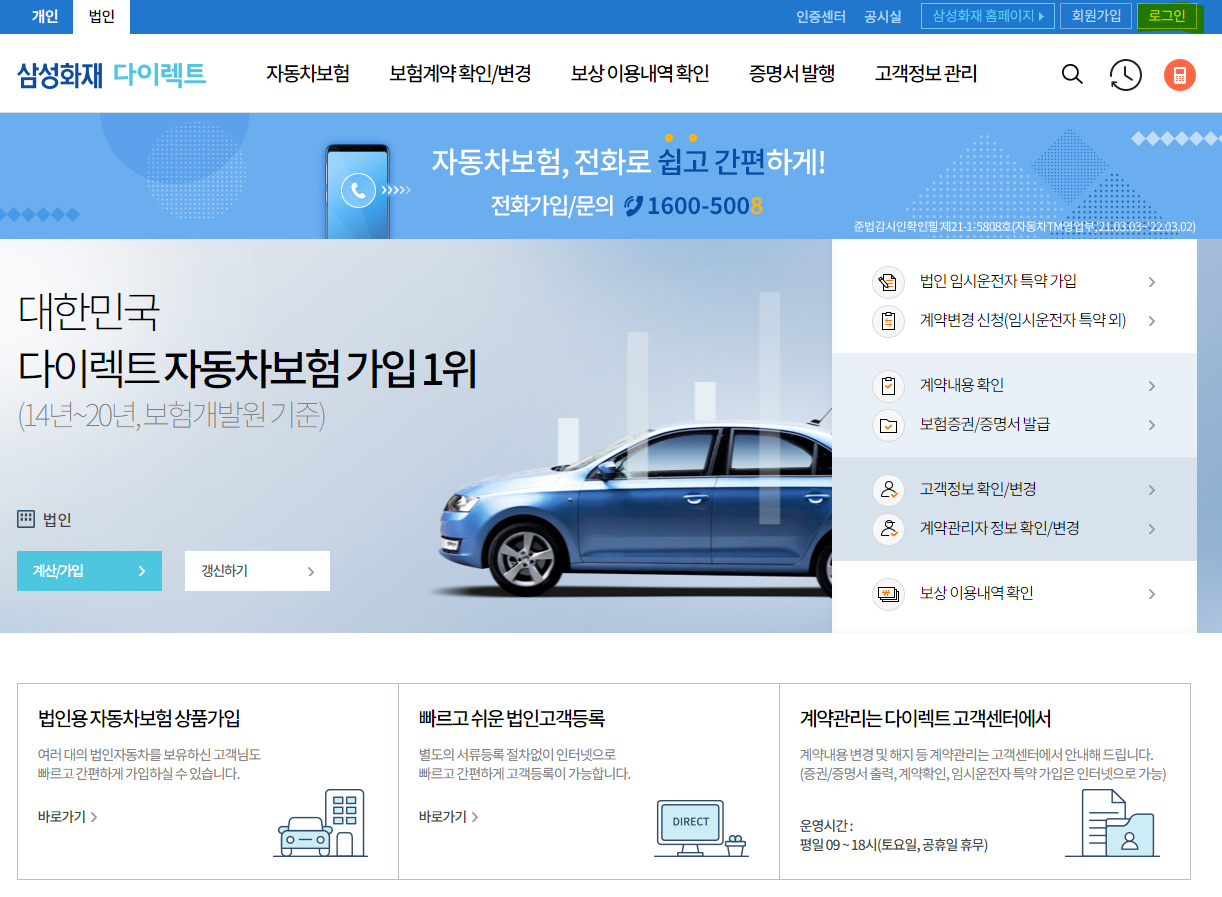Viewport: 1222px width, 897px height.
Task: Open the 보험계약 확인/변경 menu
Action: point(460,74)
